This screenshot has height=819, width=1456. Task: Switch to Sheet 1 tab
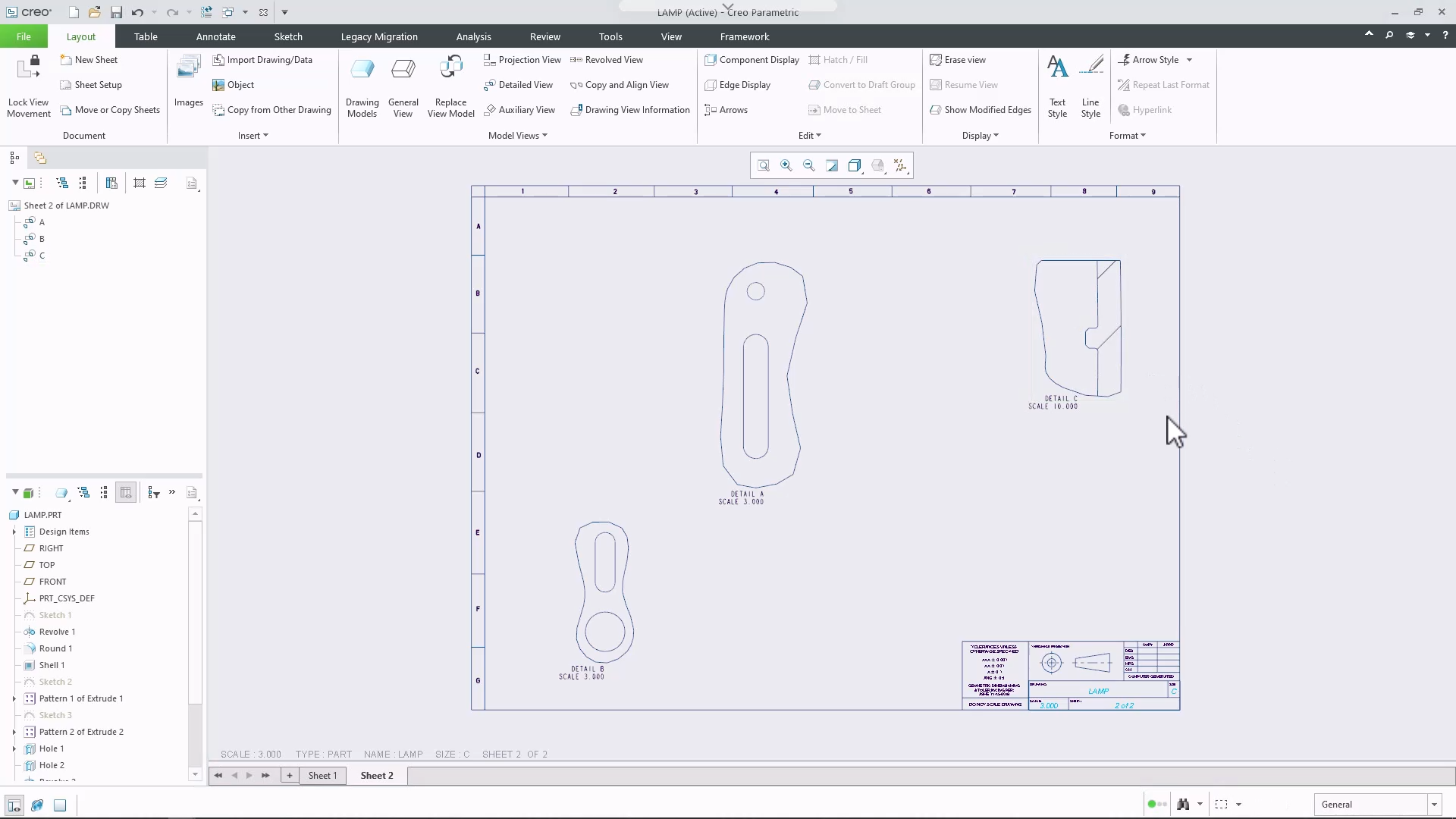322,775
